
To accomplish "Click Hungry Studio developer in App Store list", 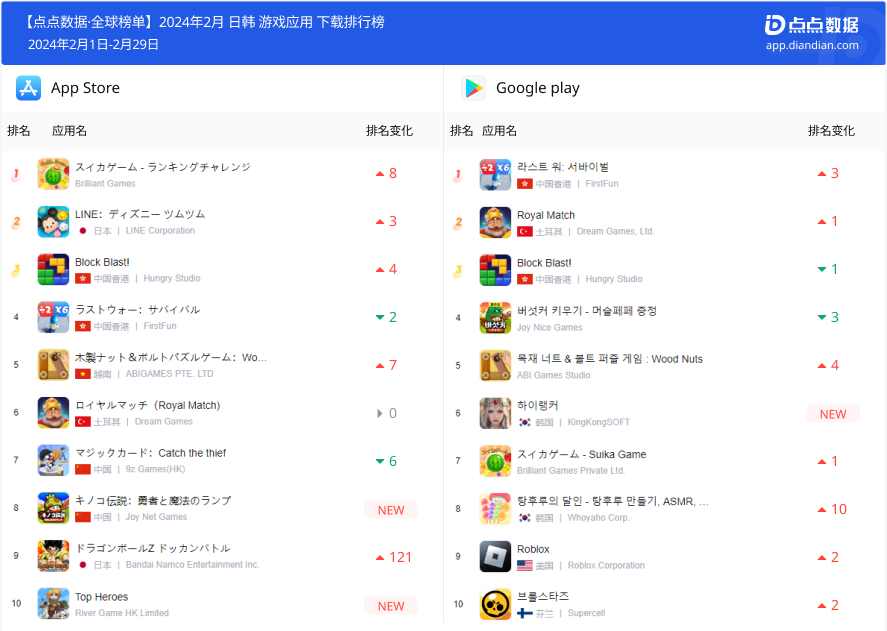I will (172, 278).
